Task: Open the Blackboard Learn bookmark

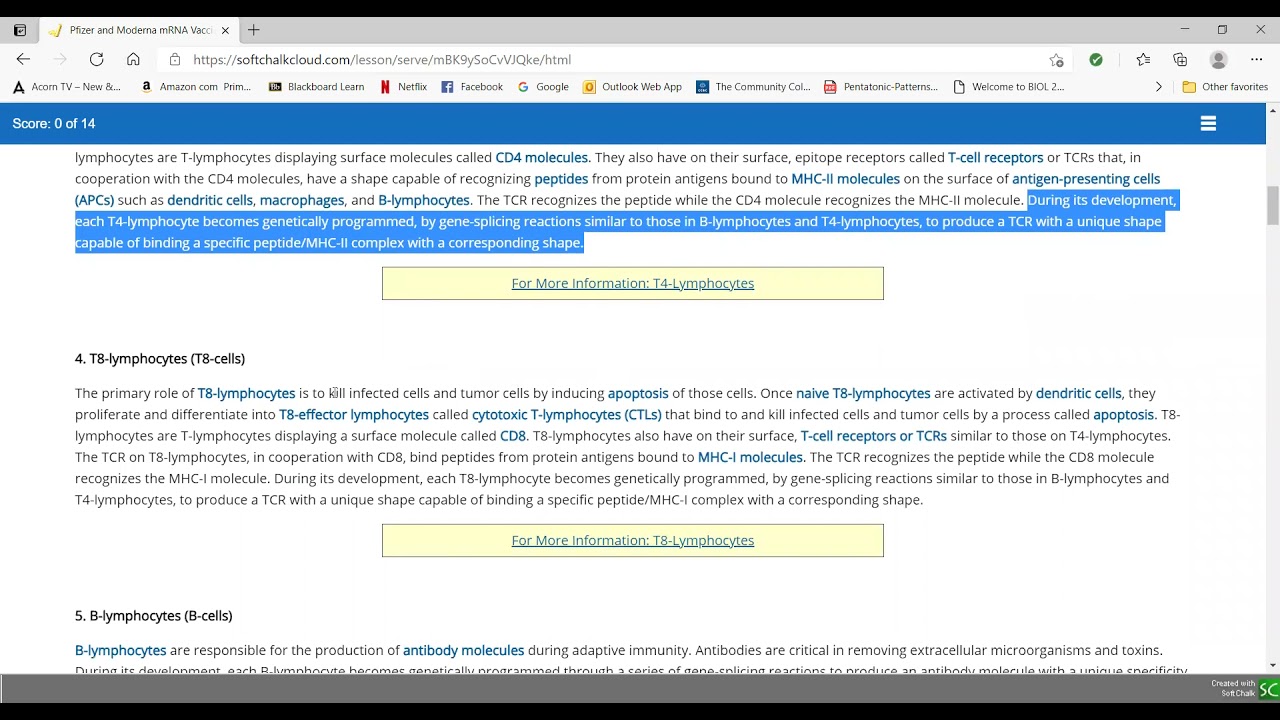Action: (317, 87)
